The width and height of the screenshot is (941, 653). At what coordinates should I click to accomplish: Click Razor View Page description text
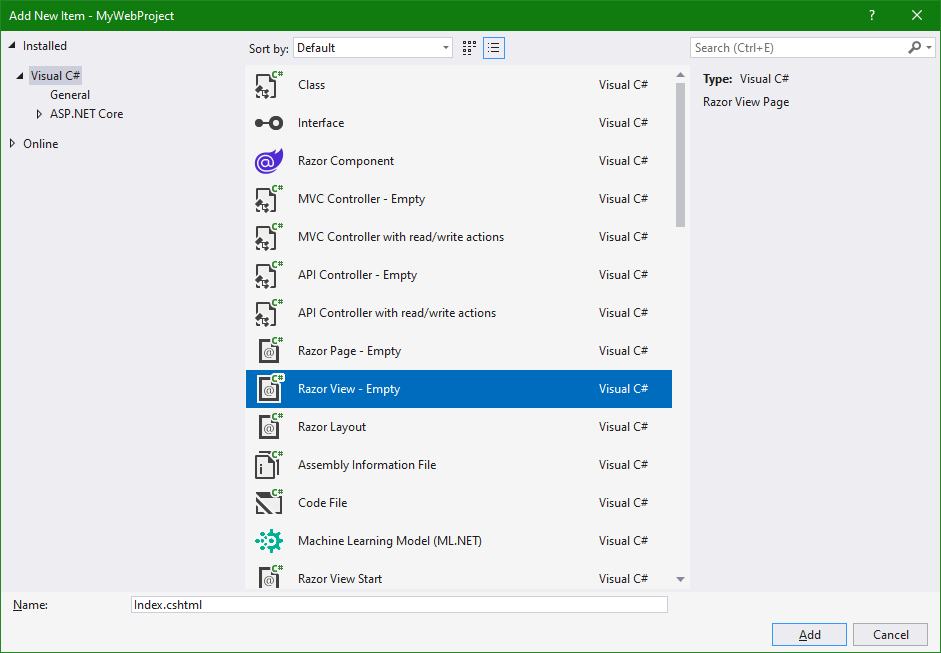(746, 102)
